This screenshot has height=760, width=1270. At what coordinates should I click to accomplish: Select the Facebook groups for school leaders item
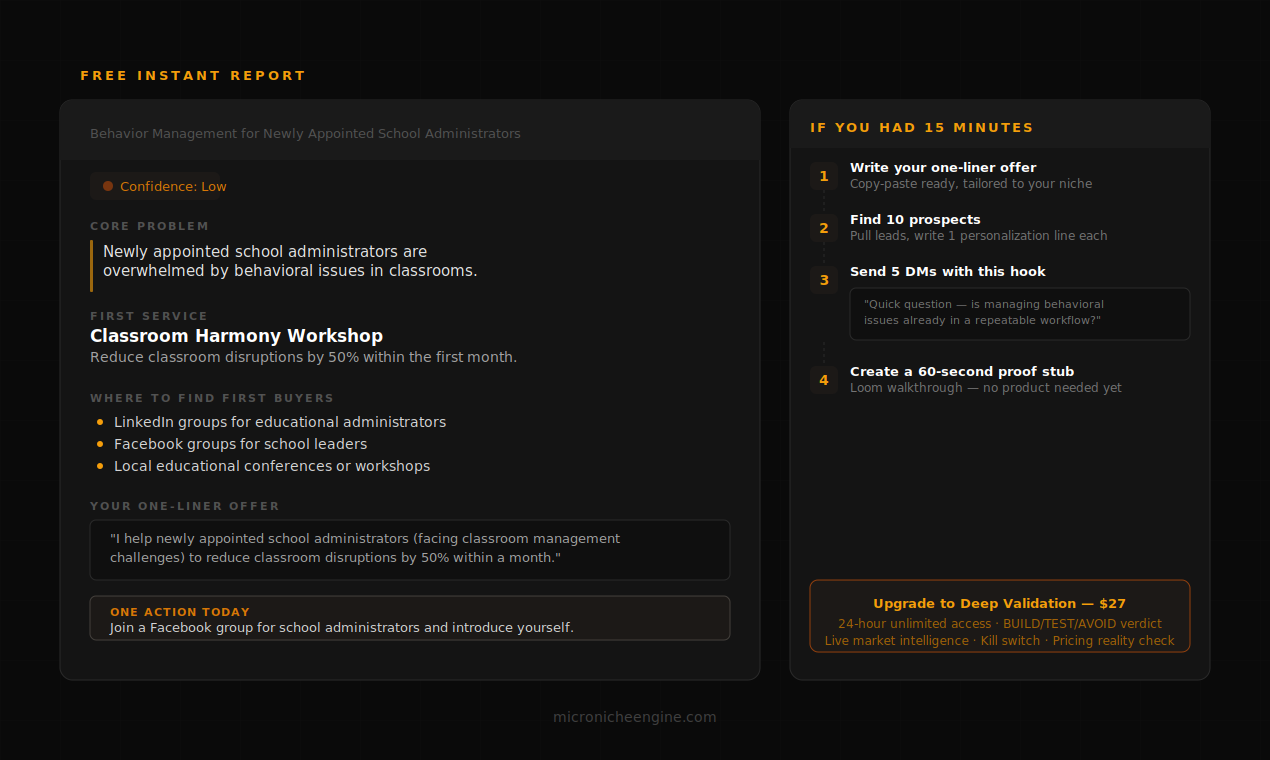tap(232, 444)
